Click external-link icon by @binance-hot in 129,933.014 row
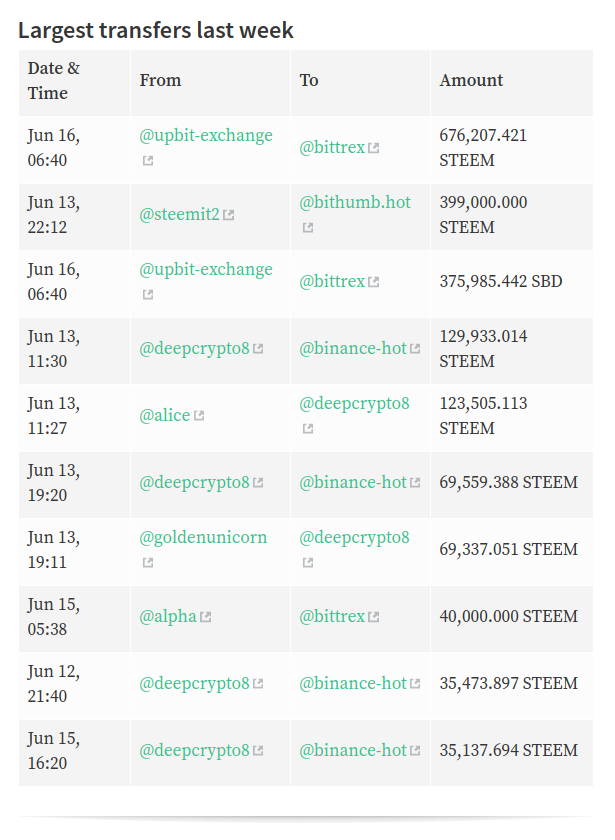The image size is (615, 840). coord(415,349)
